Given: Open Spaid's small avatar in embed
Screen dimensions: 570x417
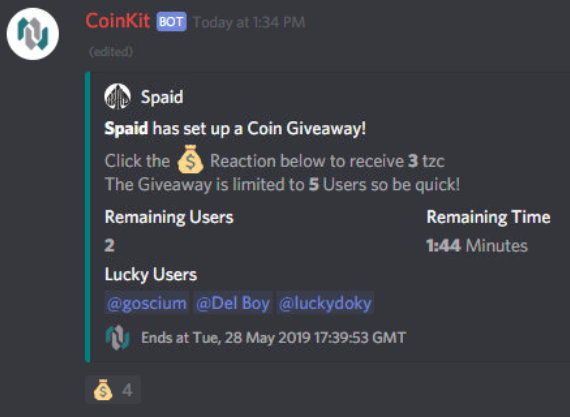Looking at the screenshot, I should (x=118, y=97).
